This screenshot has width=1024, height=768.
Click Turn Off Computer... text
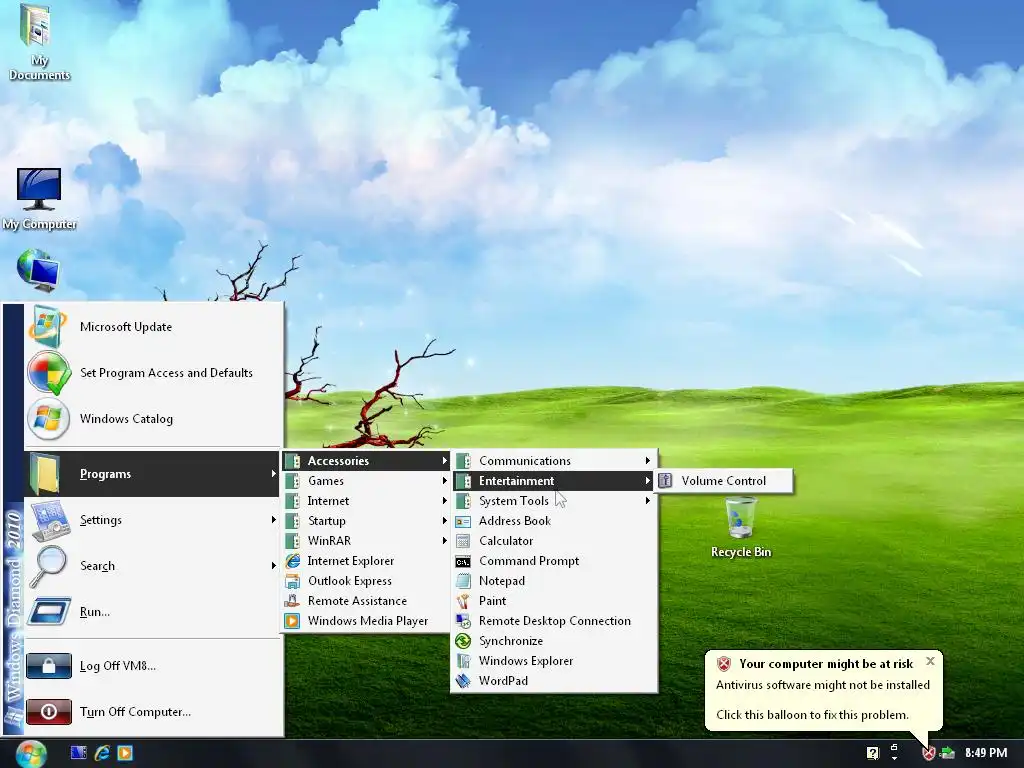click(135, 711)
